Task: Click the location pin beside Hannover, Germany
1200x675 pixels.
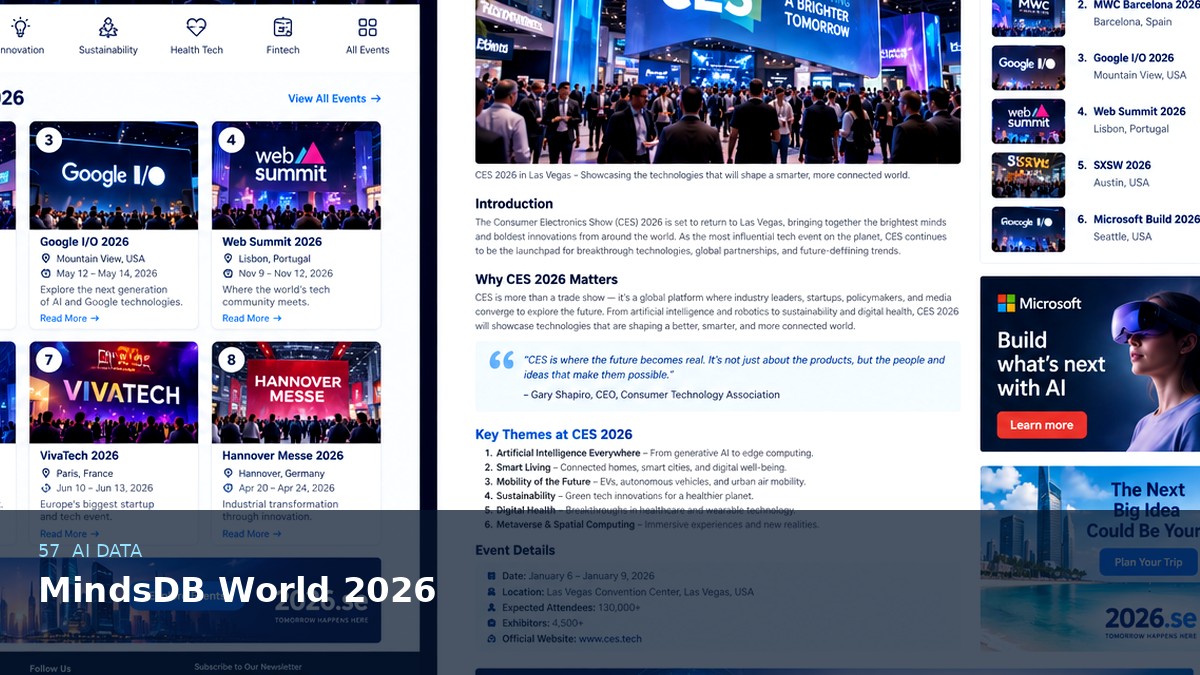Action: (228, 473)
